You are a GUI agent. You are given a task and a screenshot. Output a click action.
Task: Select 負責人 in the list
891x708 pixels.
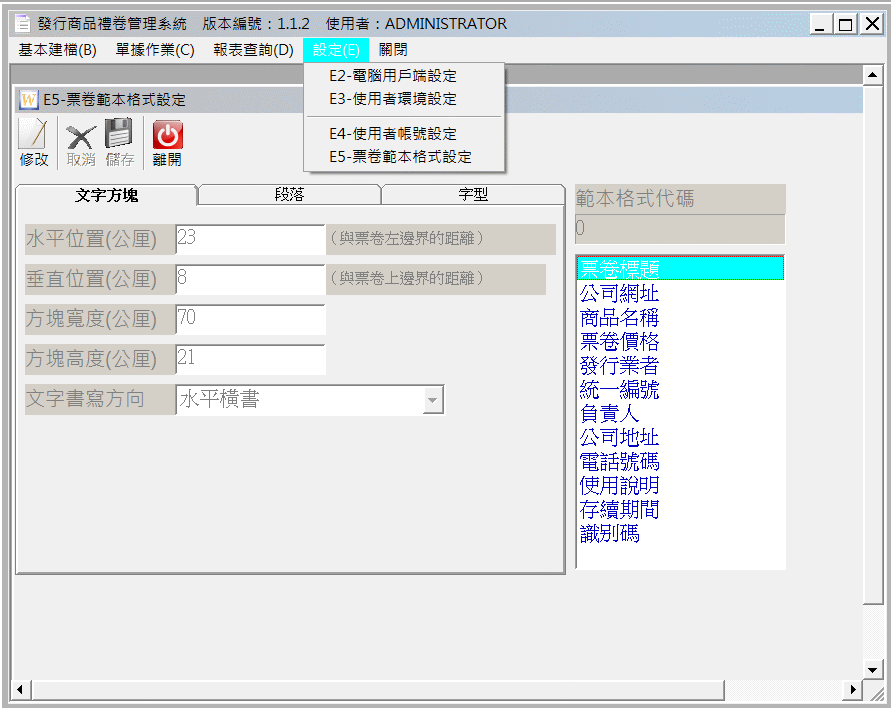680,413
